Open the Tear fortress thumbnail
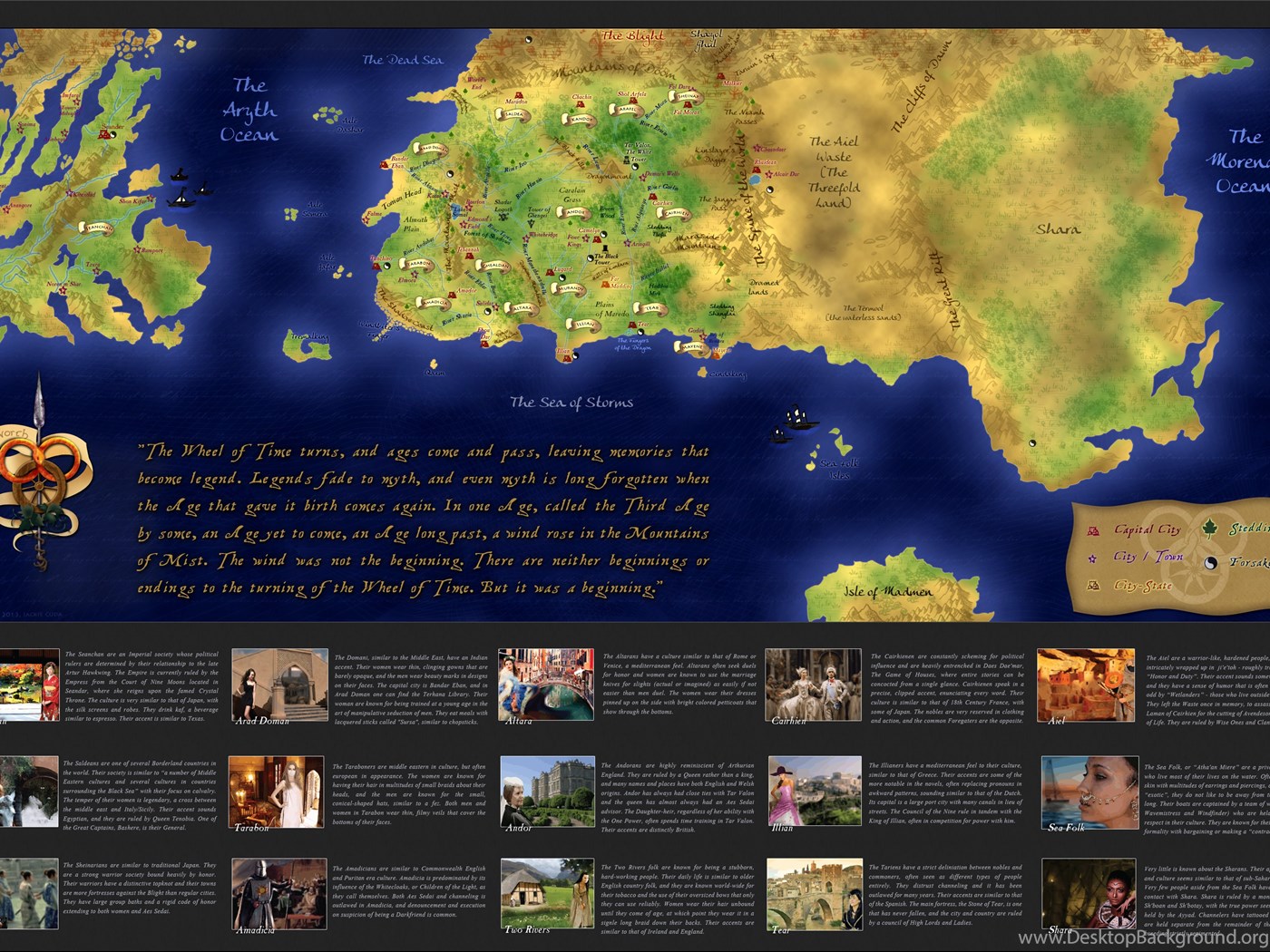Screen dimensions: 1270x952 tap(814, 895)
